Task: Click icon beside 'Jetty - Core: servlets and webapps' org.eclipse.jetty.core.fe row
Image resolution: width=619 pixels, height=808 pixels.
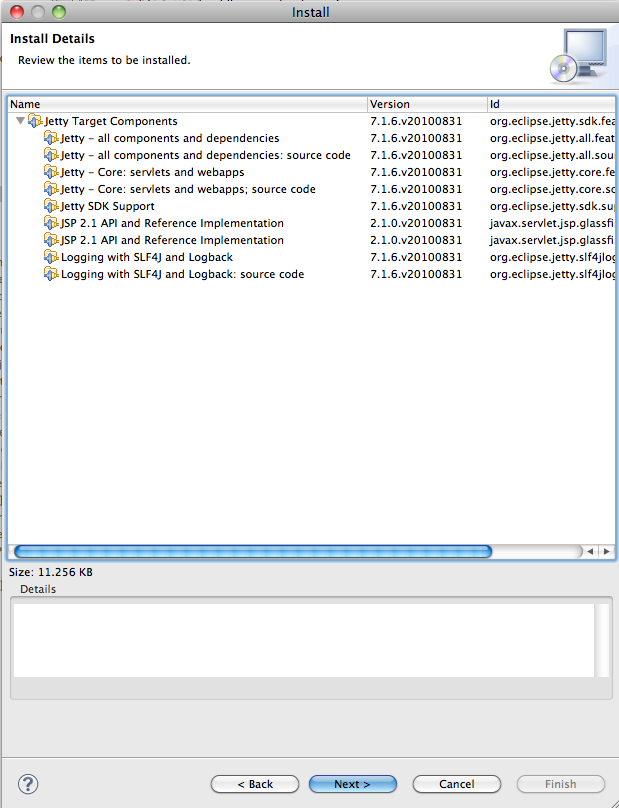Action: [x=51, y=172]
